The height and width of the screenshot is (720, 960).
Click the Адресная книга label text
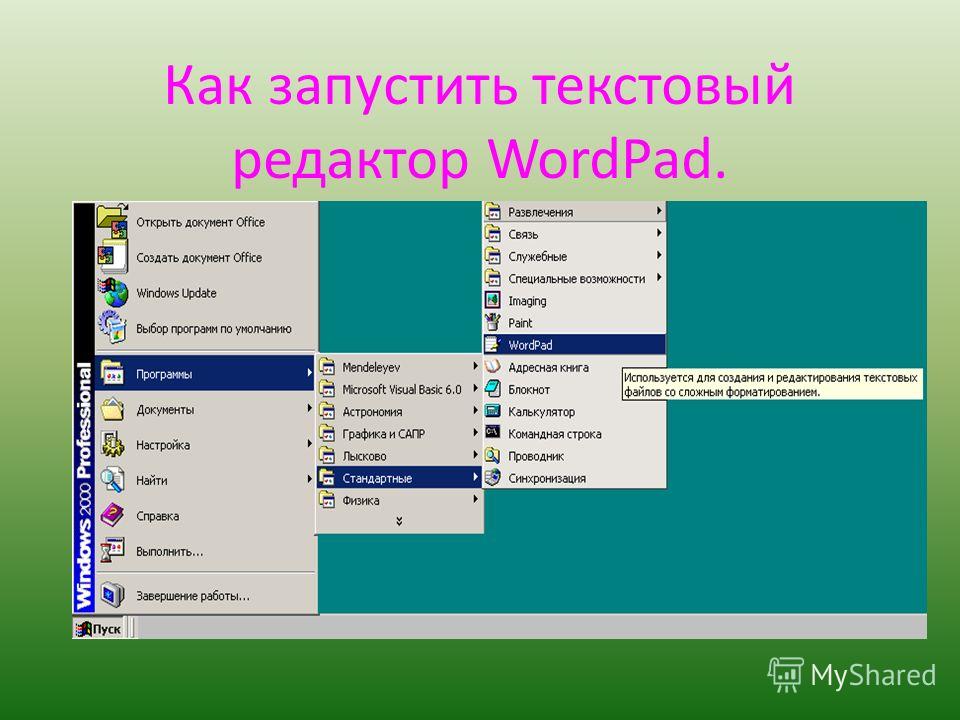point(548,367)
